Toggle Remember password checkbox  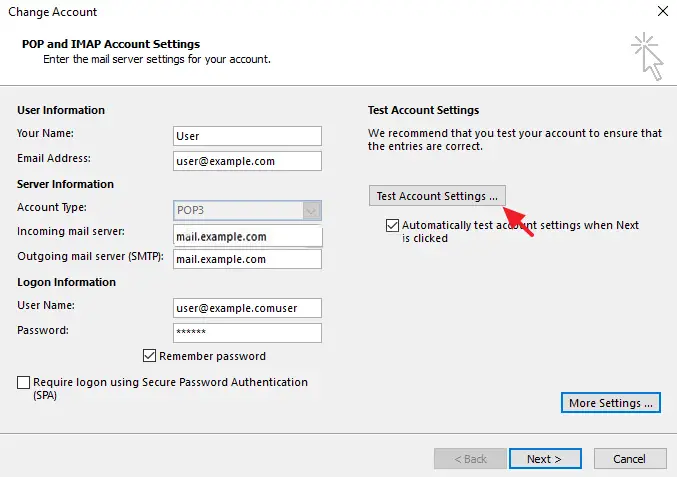tap(149, 356)
